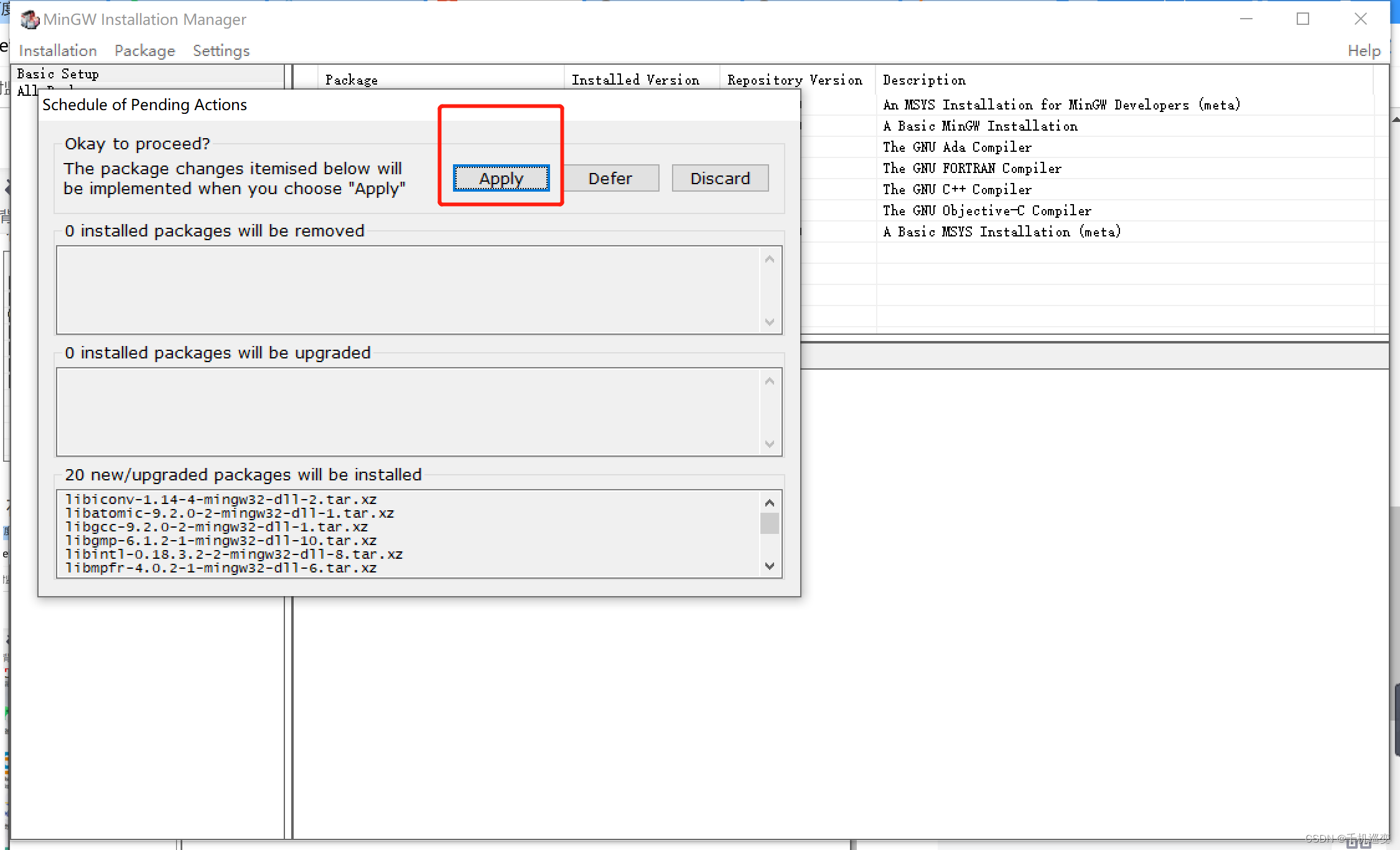The image size is (1400, 850).
Task: Open the Help menu
Action: [x=1364, y=50]
